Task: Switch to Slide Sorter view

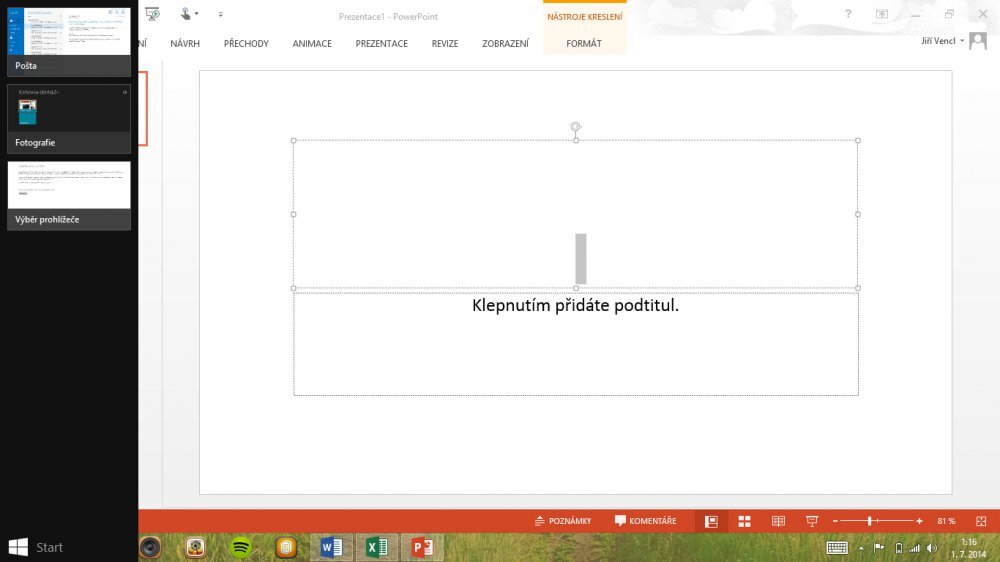Action: [744, 521]
